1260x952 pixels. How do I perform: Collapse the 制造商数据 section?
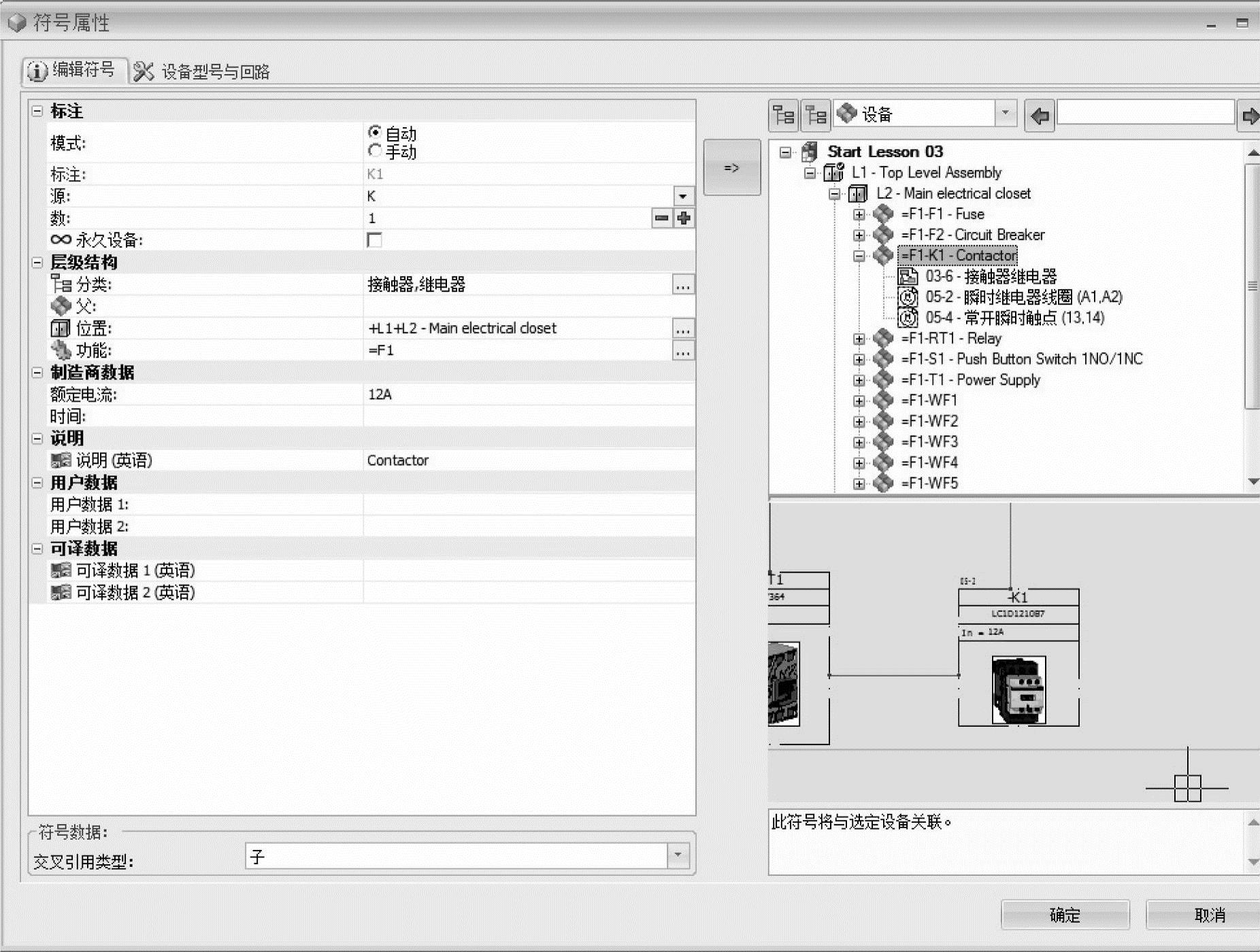(x=37, y=373)
